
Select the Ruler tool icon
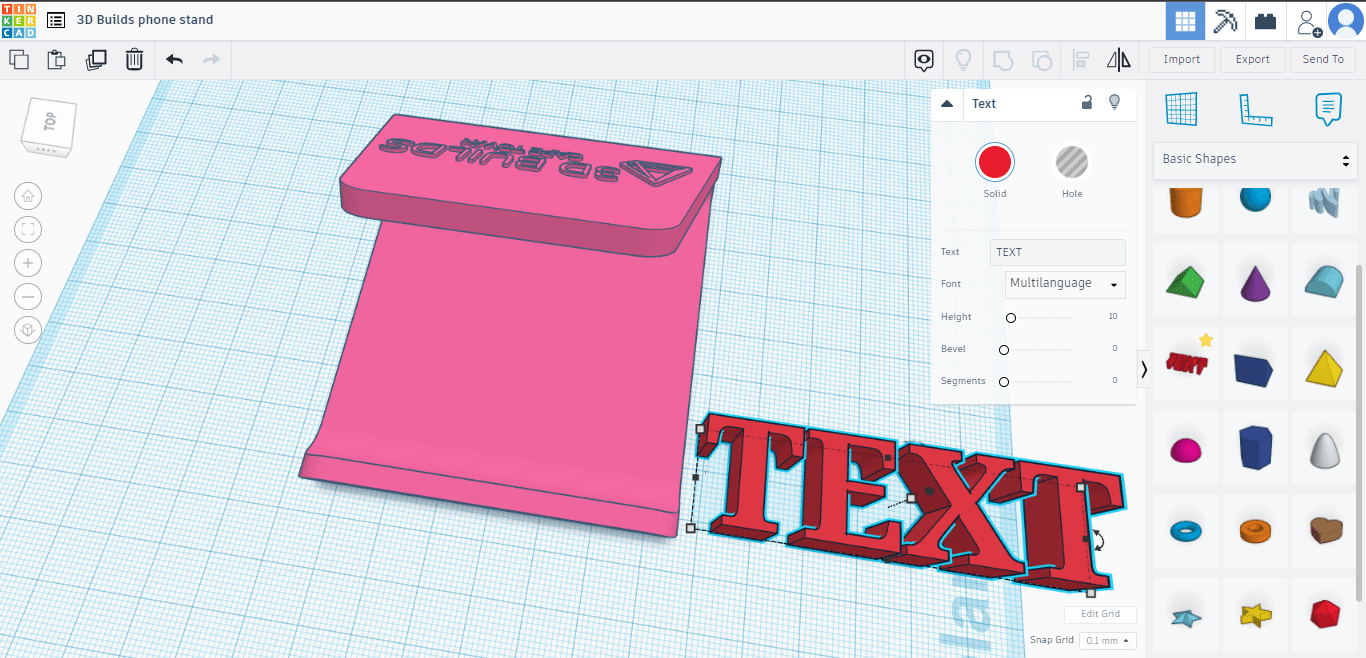click(x=1255, y=109)
